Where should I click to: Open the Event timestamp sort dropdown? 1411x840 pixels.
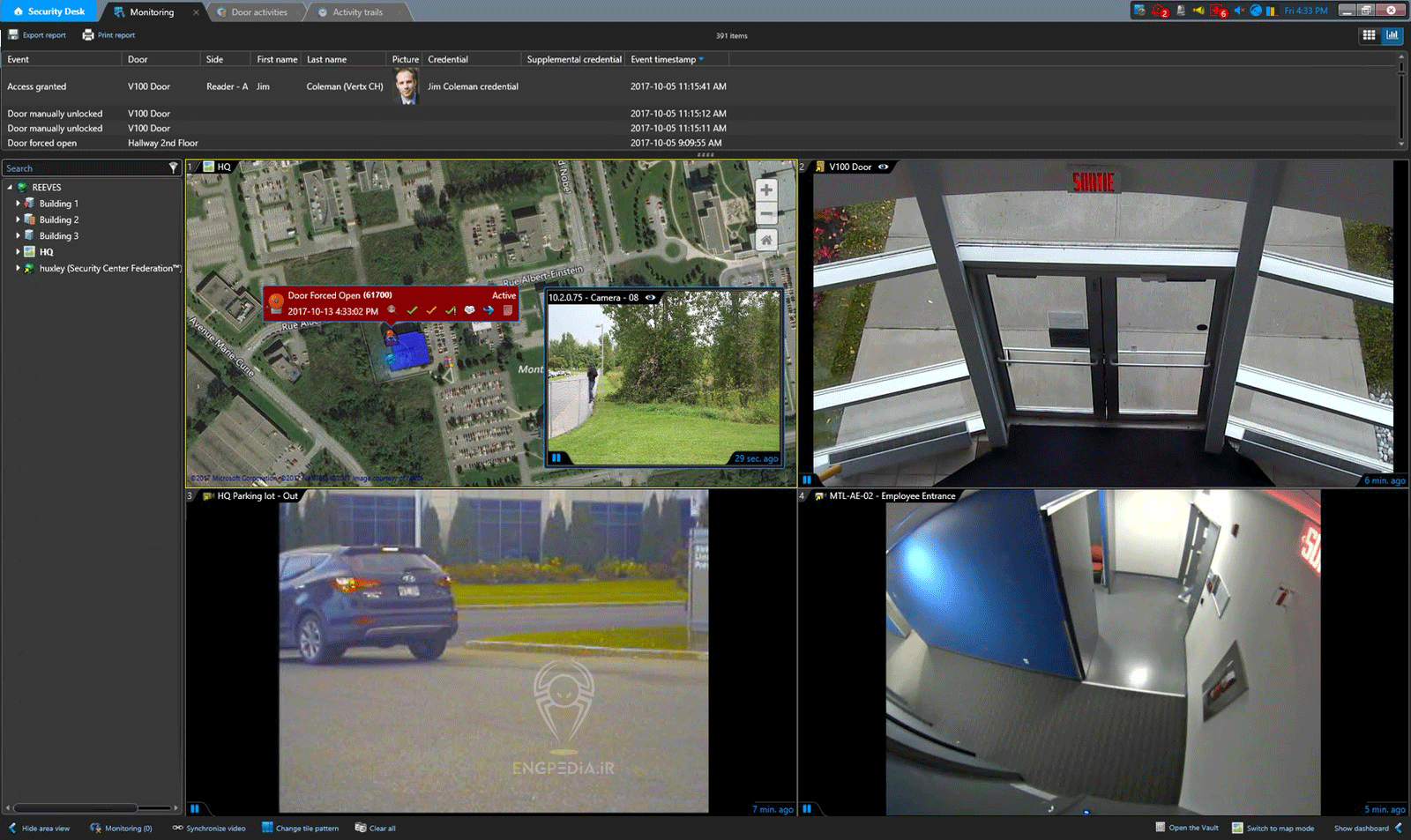[702, 59]
